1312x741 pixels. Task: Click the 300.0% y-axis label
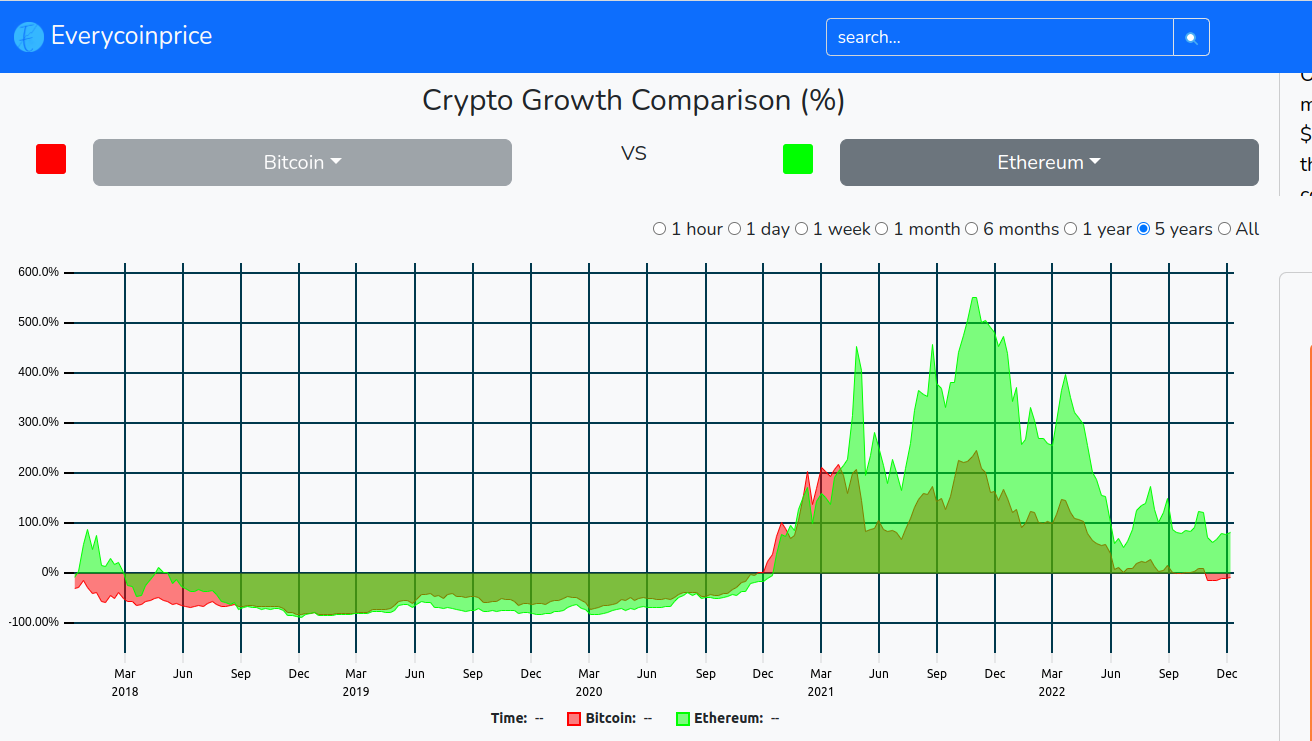tap(39, 422)
